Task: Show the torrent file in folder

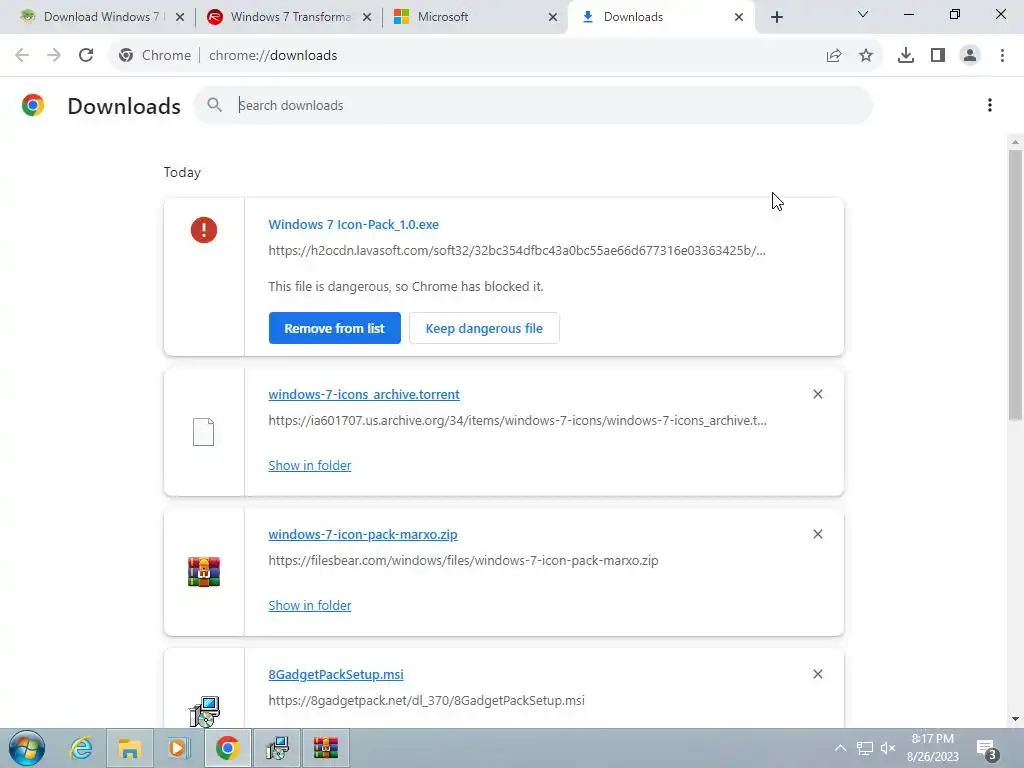Action: tap(310, 466)
